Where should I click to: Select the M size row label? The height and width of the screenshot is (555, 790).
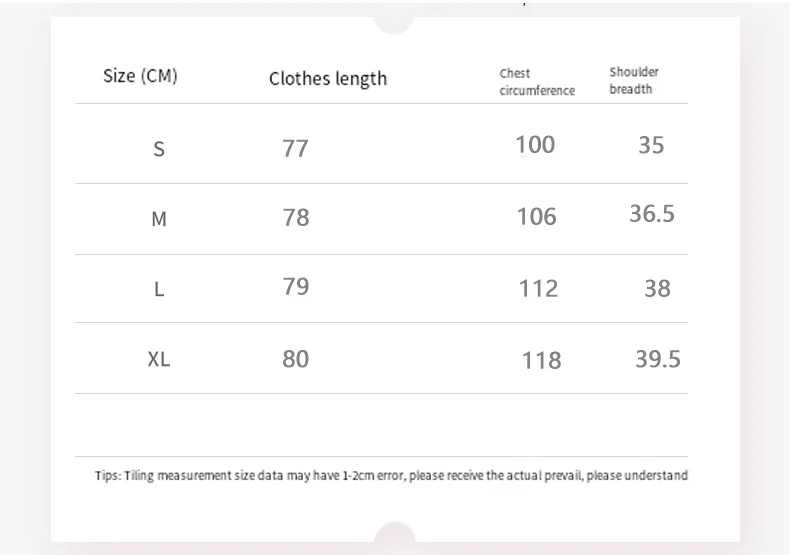[x=159, y=219]
